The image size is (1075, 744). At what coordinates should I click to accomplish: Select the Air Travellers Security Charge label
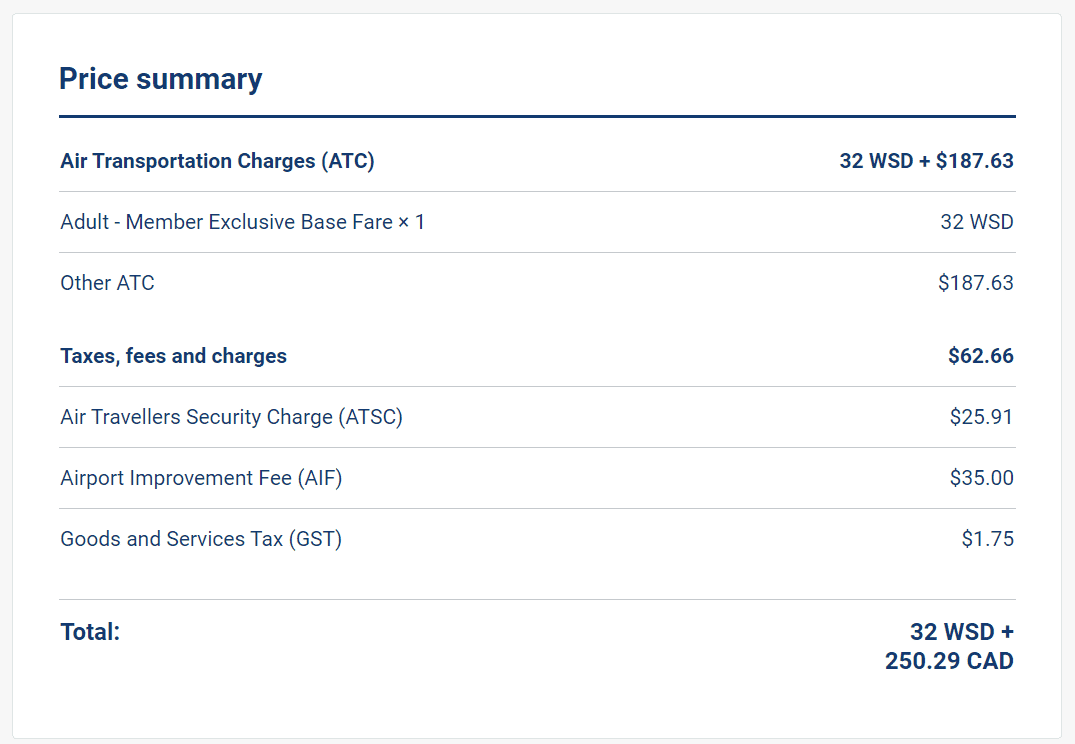tap(231, 417)
